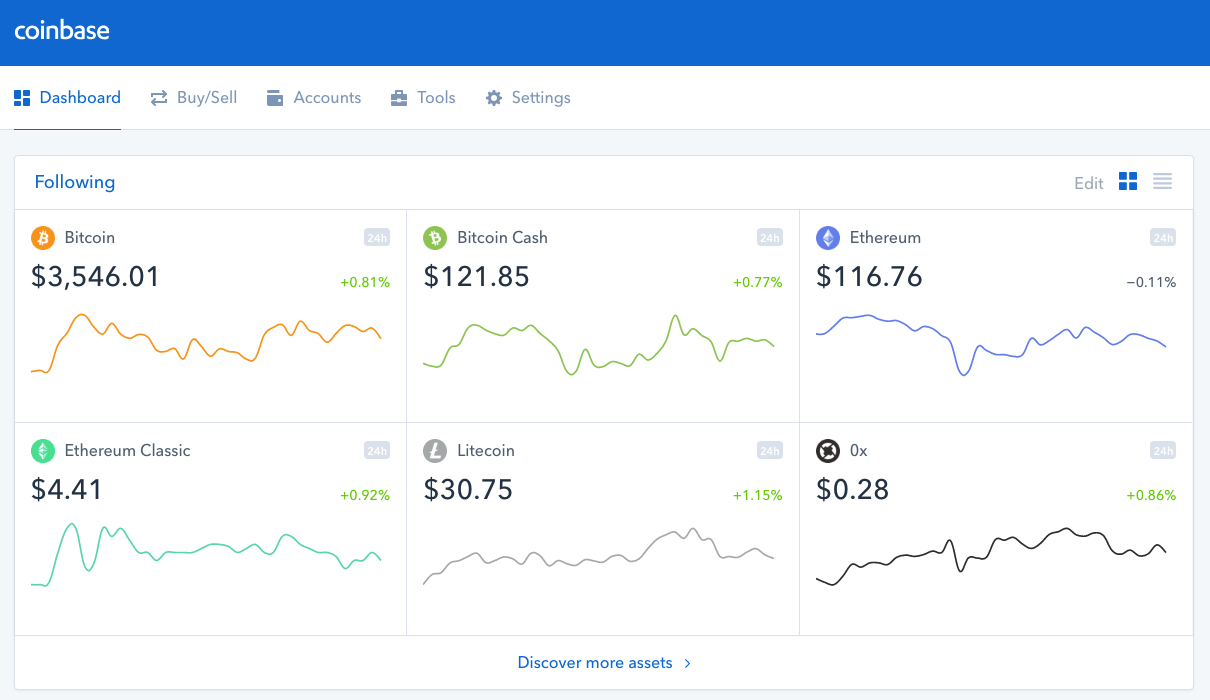
Task: Toggle the 24h badge on Ethereum card
Action: pos(1163,238)
